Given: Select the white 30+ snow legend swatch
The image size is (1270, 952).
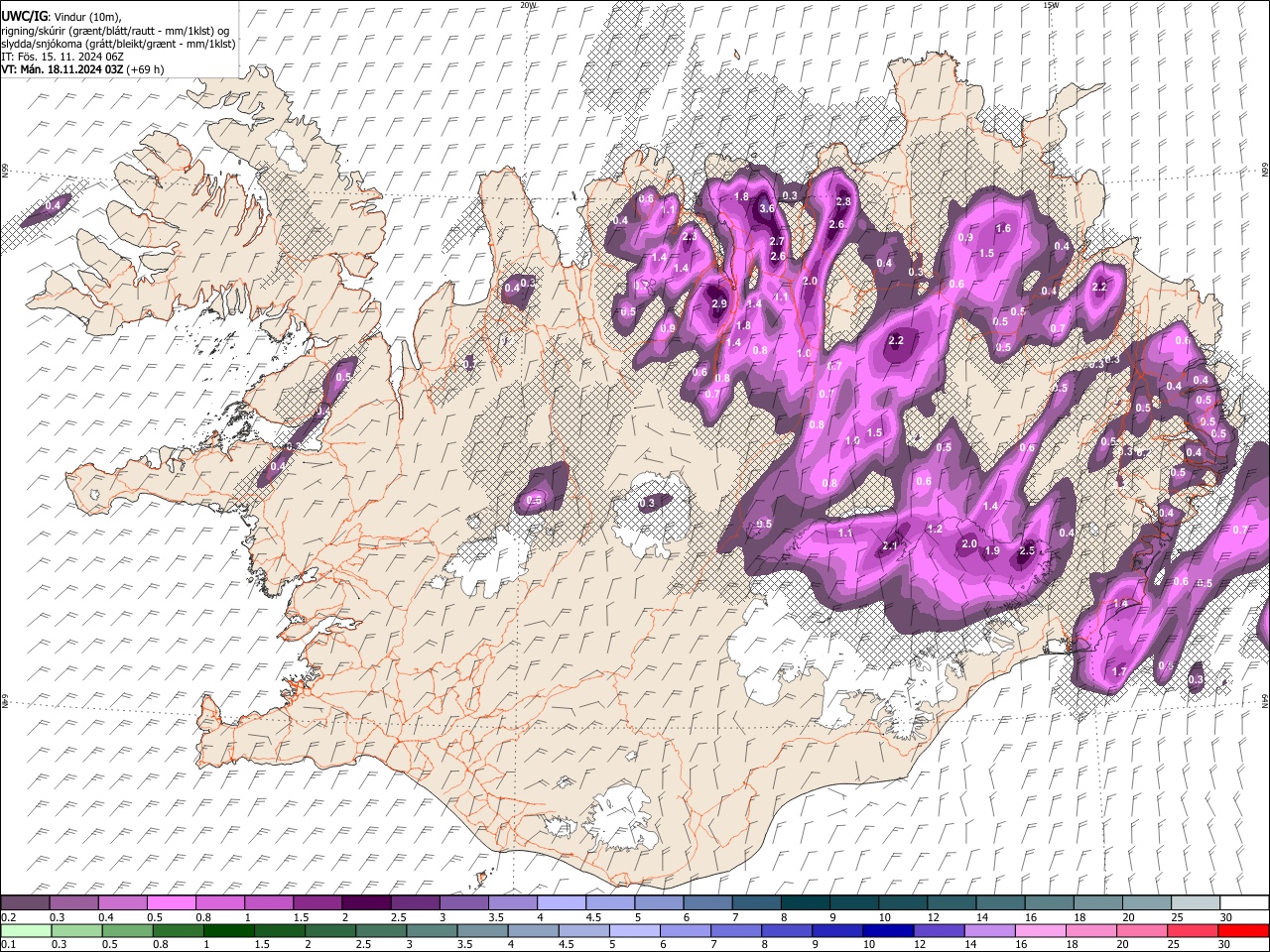Looking at the screenshot, I should pos(1244,902).
